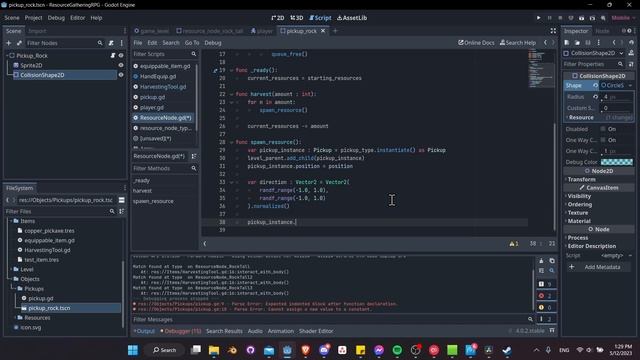
Task: Attach a script using the scene dock icon
Action: point(111,43)
